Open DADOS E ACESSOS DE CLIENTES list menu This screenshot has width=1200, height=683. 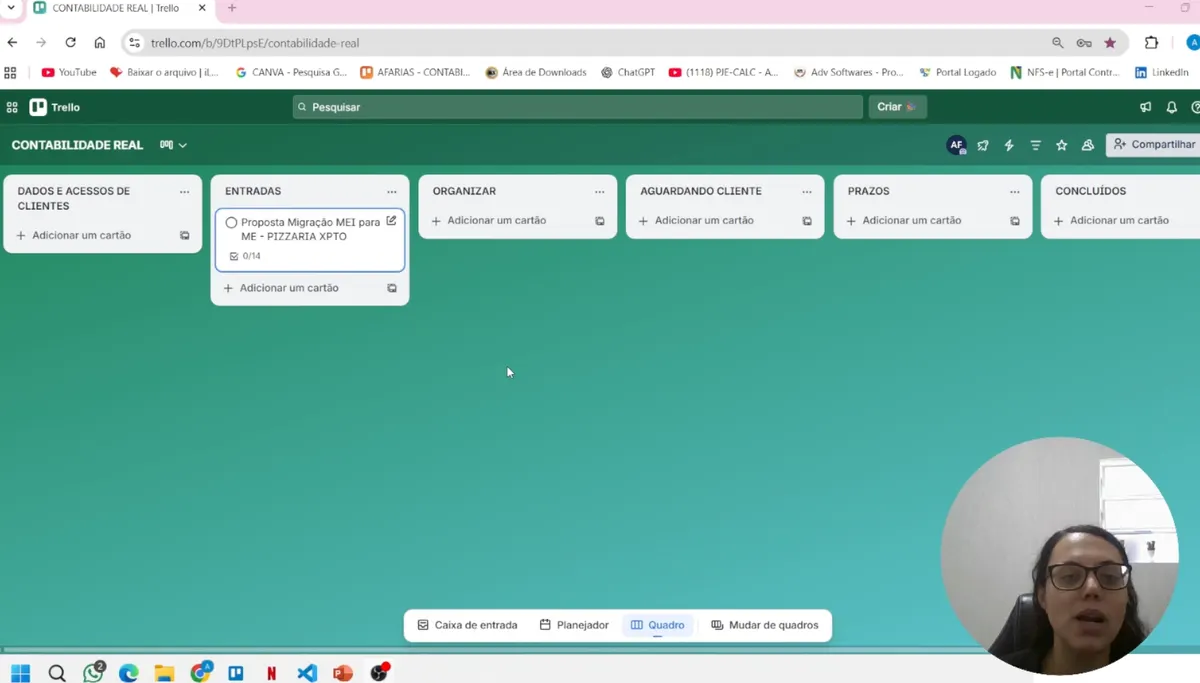coord(184,191)
